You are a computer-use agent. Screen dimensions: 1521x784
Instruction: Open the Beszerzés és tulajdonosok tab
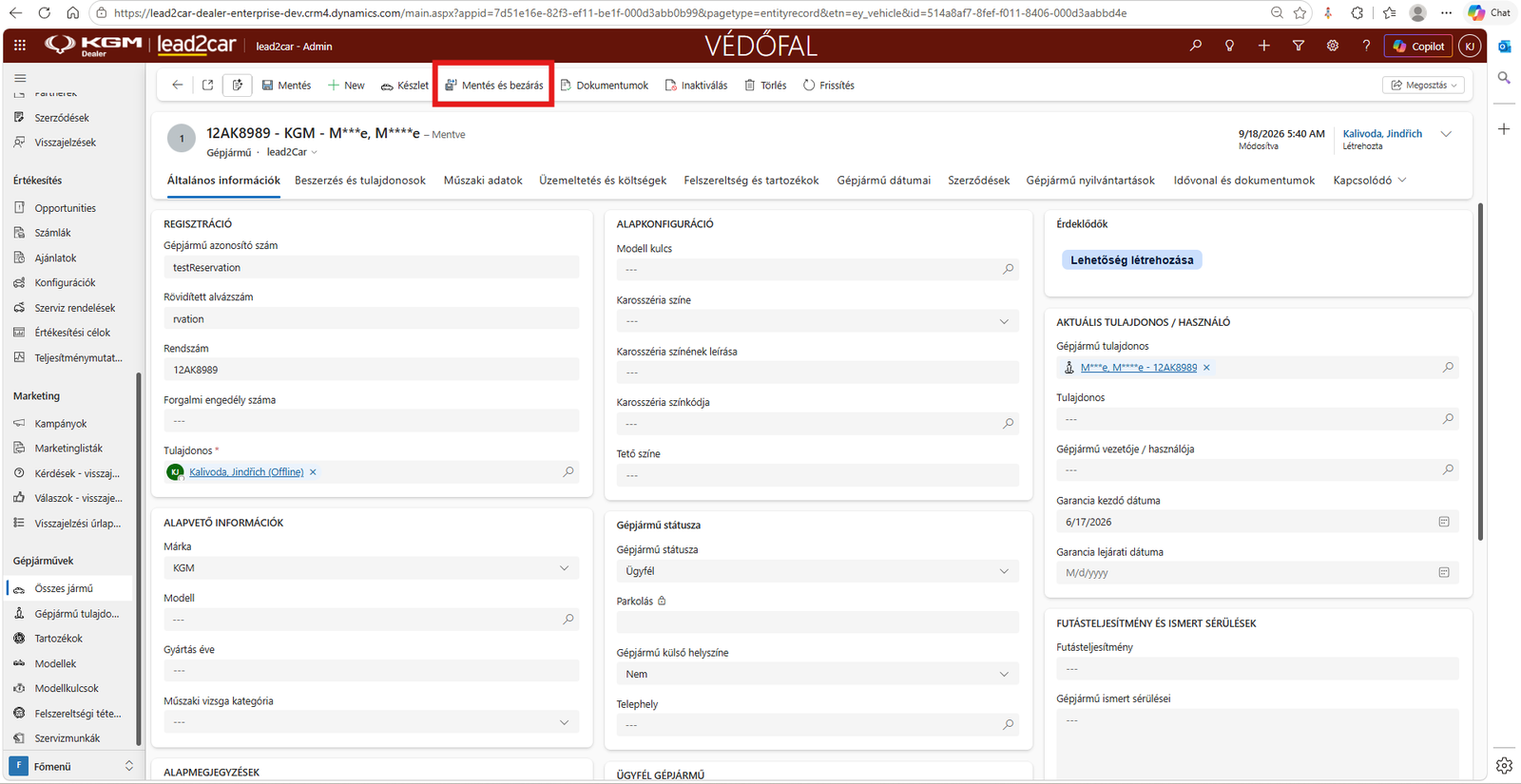pos(360,180)
